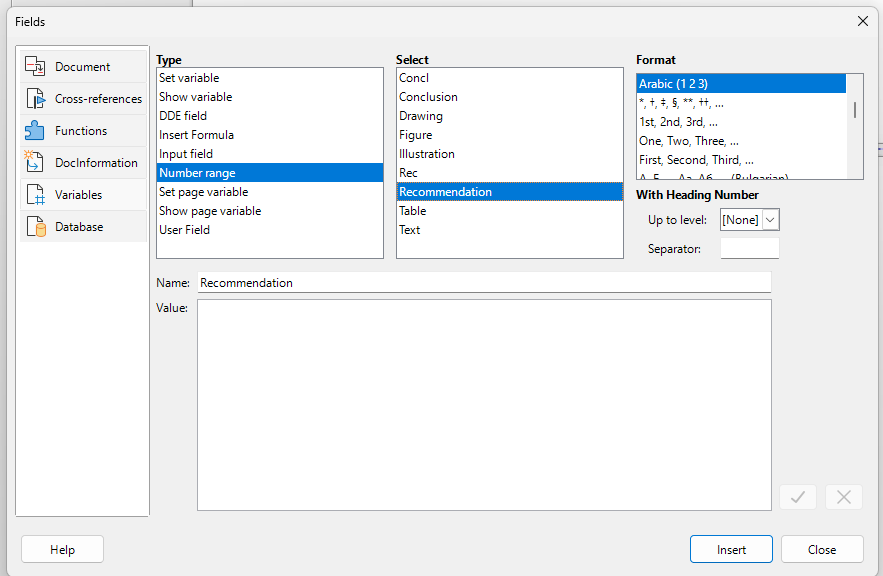The width and height of the screenshot is (883, 576).
Task: Open the Document tab icon
Action: [x=35, y=66]
